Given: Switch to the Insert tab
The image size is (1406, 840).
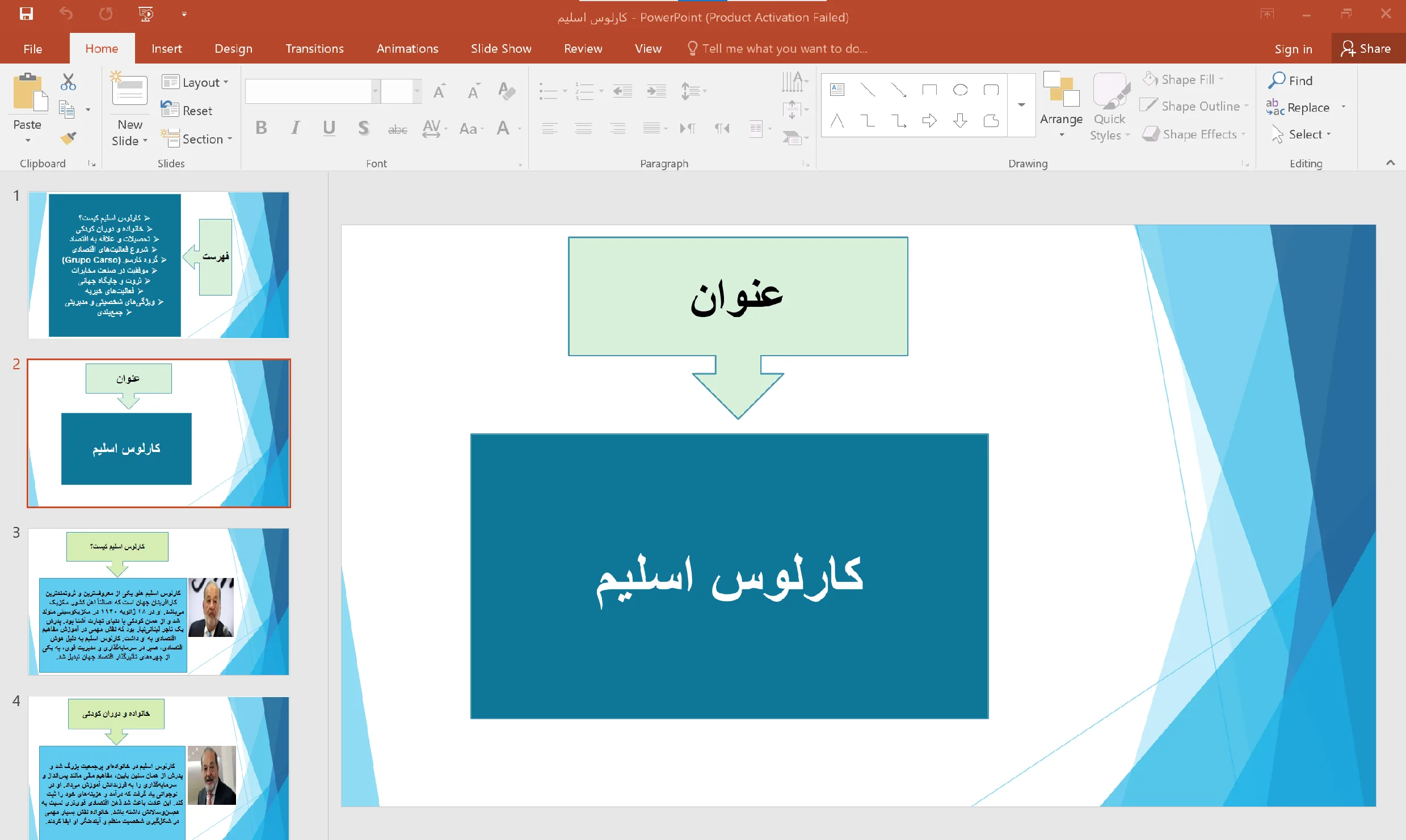Looking at the screenshot, I should point(167,49).
